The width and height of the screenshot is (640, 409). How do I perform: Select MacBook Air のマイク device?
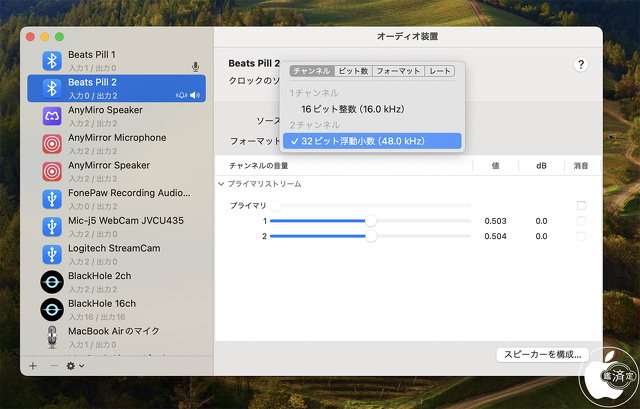117,337
